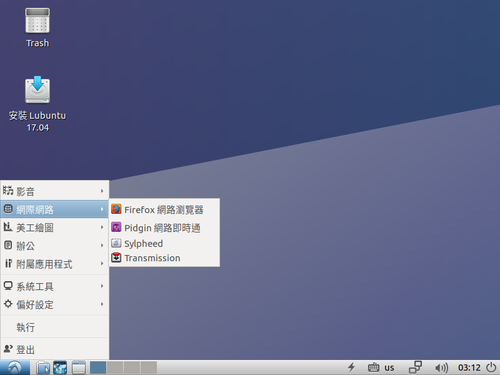Open the volume control speaker icon
The width and height of the screenshot is (500, 375).
[442, 368]
